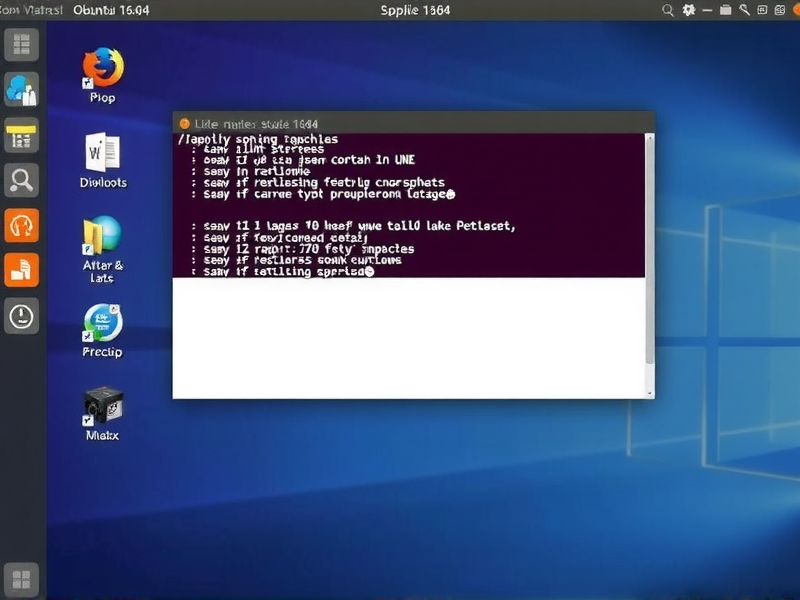Click the wrench tool icon in the system tray
Viewport: 800px width, 600px height.
pyautogui.click(x=743, y=10)
